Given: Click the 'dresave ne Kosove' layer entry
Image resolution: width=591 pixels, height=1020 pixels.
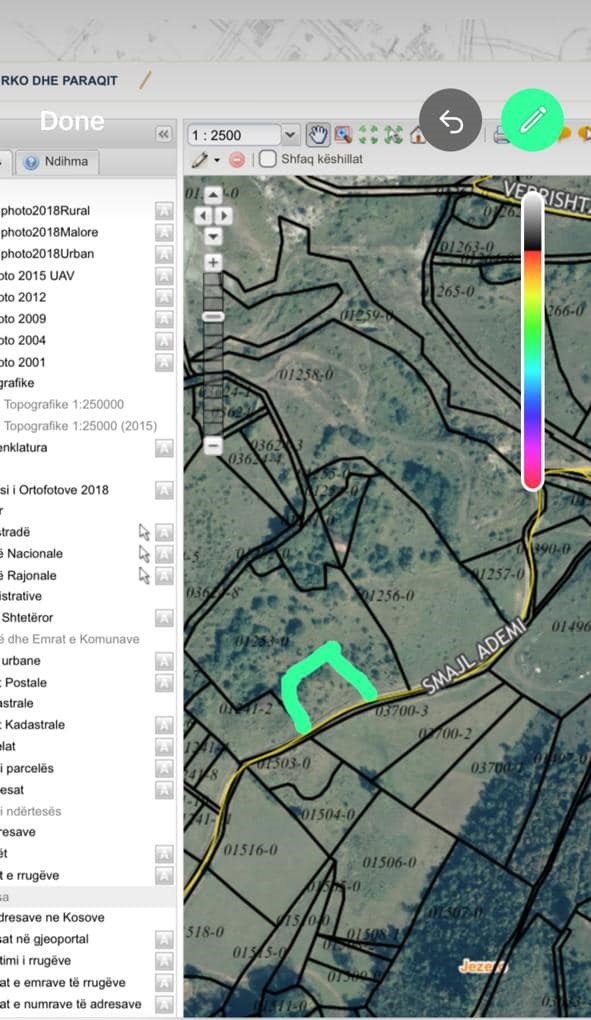Looking at the screenshot, I should coord(53,918).
